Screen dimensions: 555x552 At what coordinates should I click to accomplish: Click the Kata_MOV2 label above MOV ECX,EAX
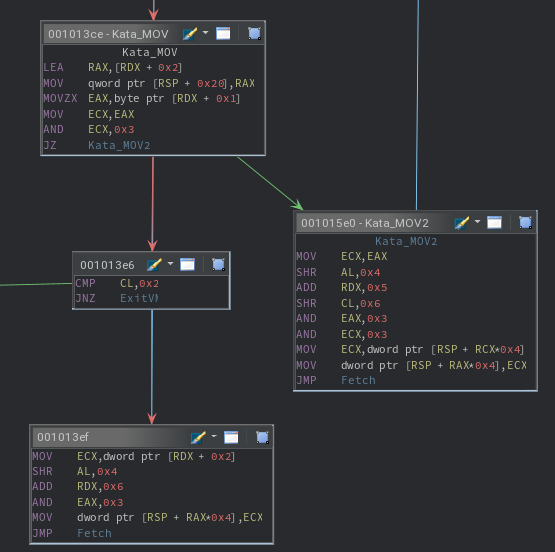click(406, 241)
